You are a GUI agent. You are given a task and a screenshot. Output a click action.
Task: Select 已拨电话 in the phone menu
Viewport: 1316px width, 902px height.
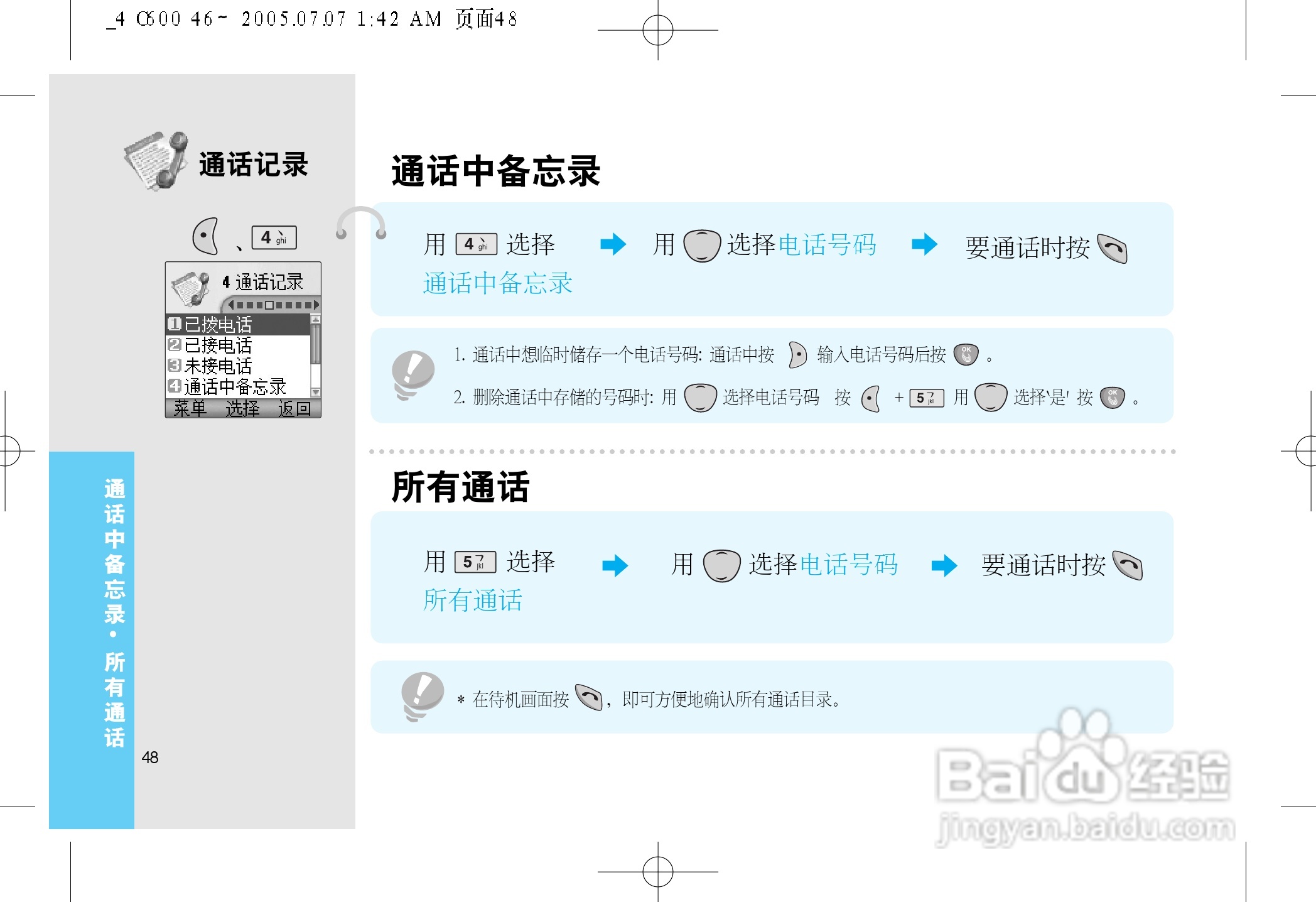(x=218, y=325)
